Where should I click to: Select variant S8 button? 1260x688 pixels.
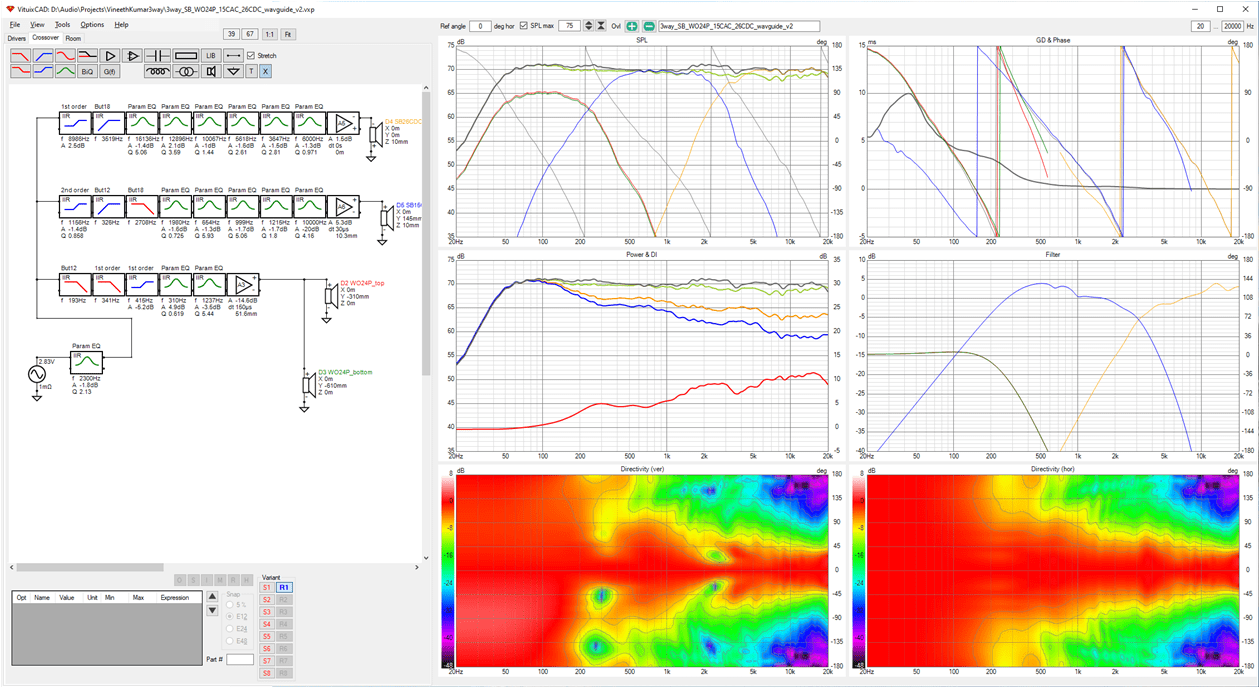click(x=267, y=673)
